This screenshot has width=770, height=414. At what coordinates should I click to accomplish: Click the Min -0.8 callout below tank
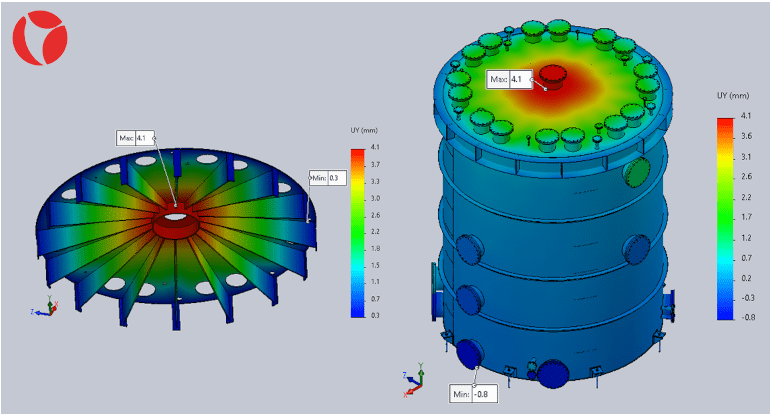[x=471, y=393]
